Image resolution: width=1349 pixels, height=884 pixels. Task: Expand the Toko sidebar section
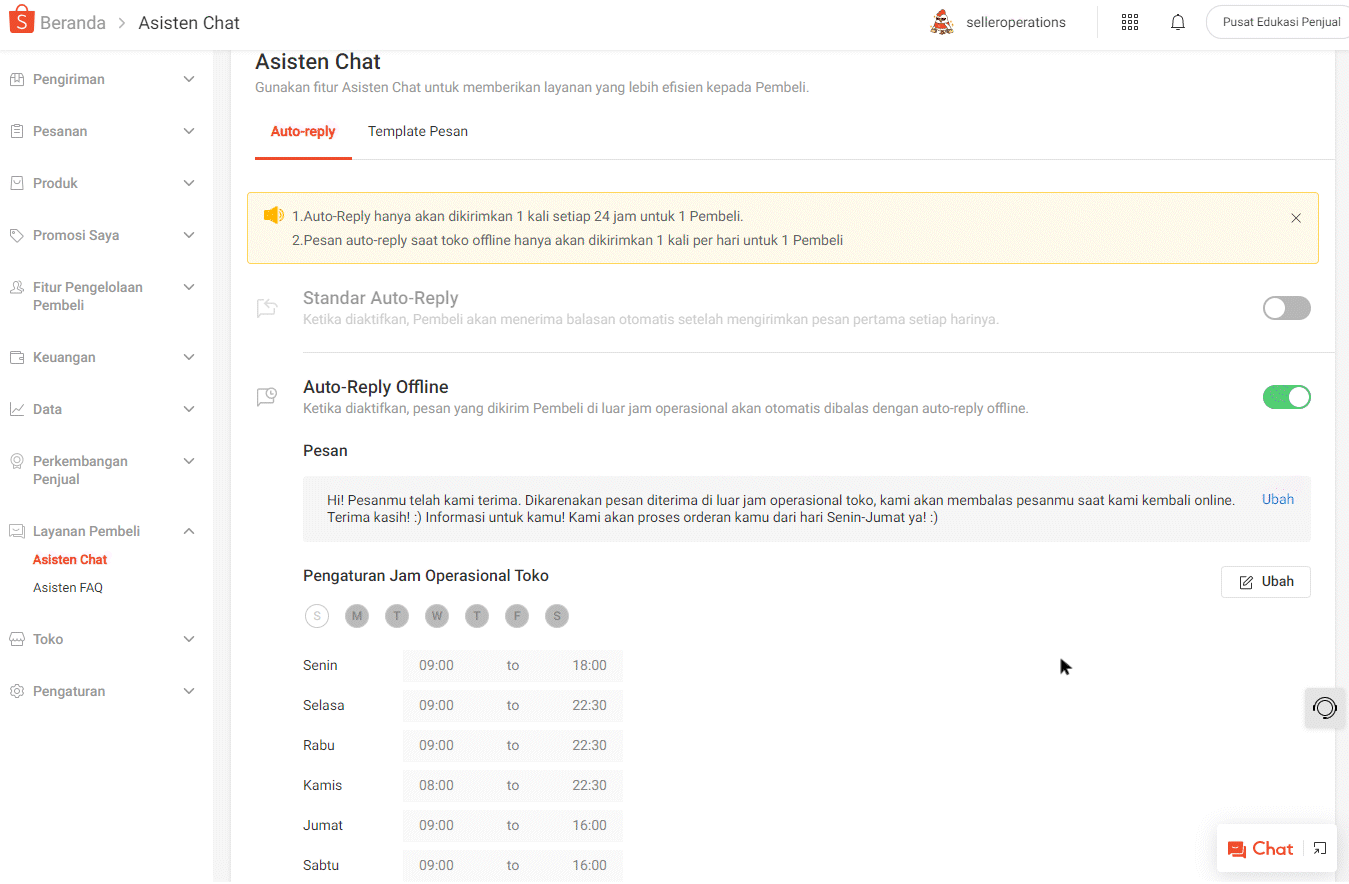(100, 639)
